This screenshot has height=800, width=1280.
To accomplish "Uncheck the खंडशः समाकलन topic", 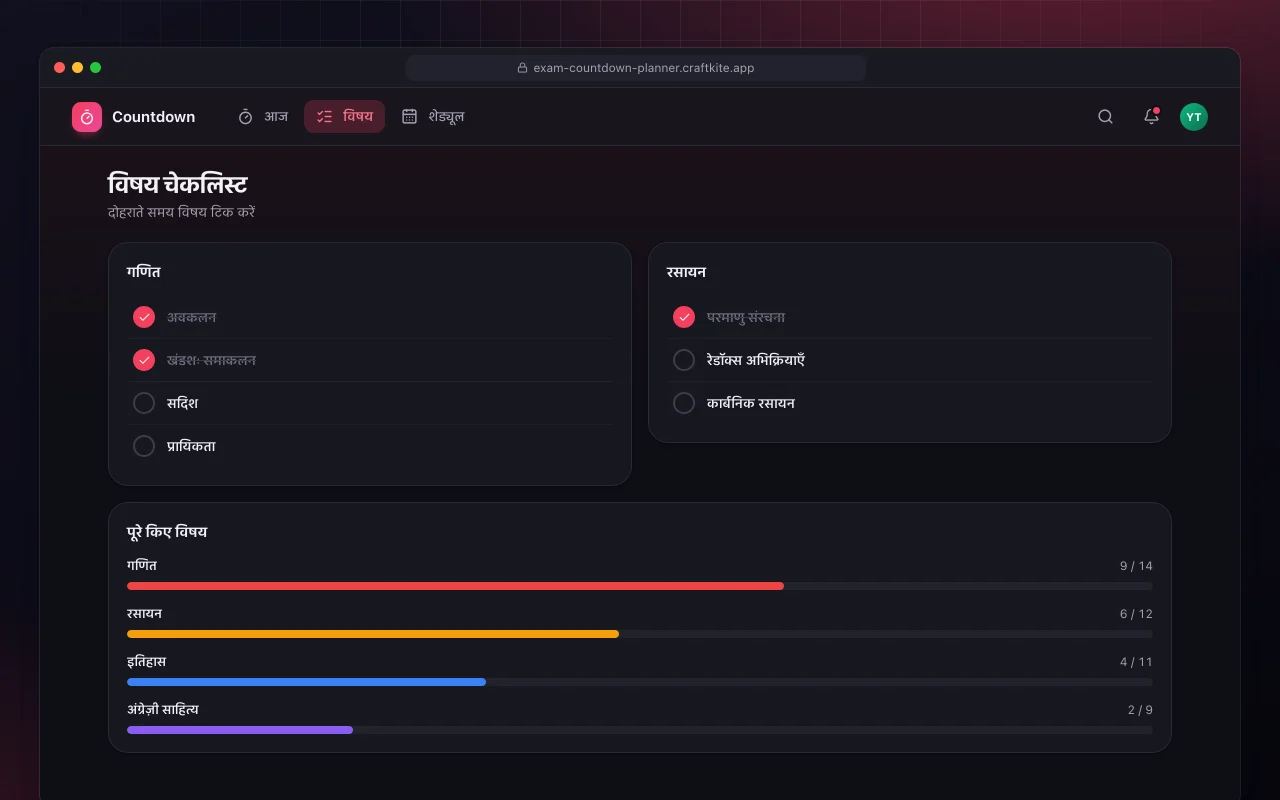I will coord(144,360).
